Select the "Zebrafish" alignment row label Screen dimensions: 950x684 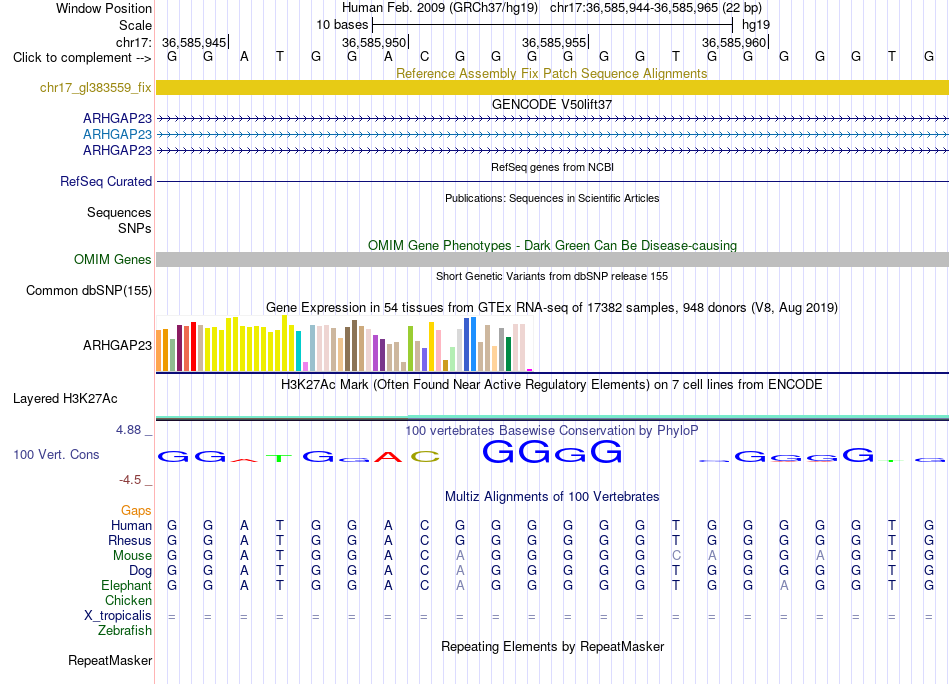[x=125, y=631]
